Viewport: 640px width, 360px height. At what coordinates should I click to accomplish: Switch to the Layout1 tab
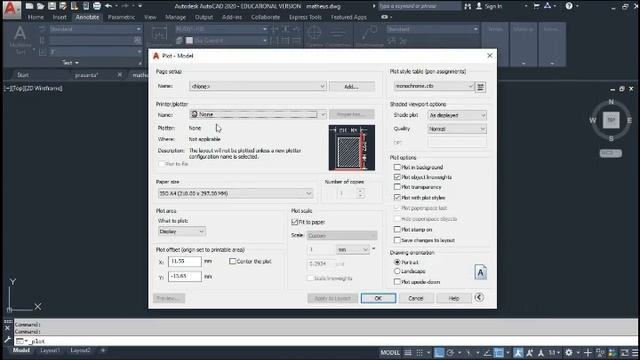pyautogui.click(x=50, y=350)
